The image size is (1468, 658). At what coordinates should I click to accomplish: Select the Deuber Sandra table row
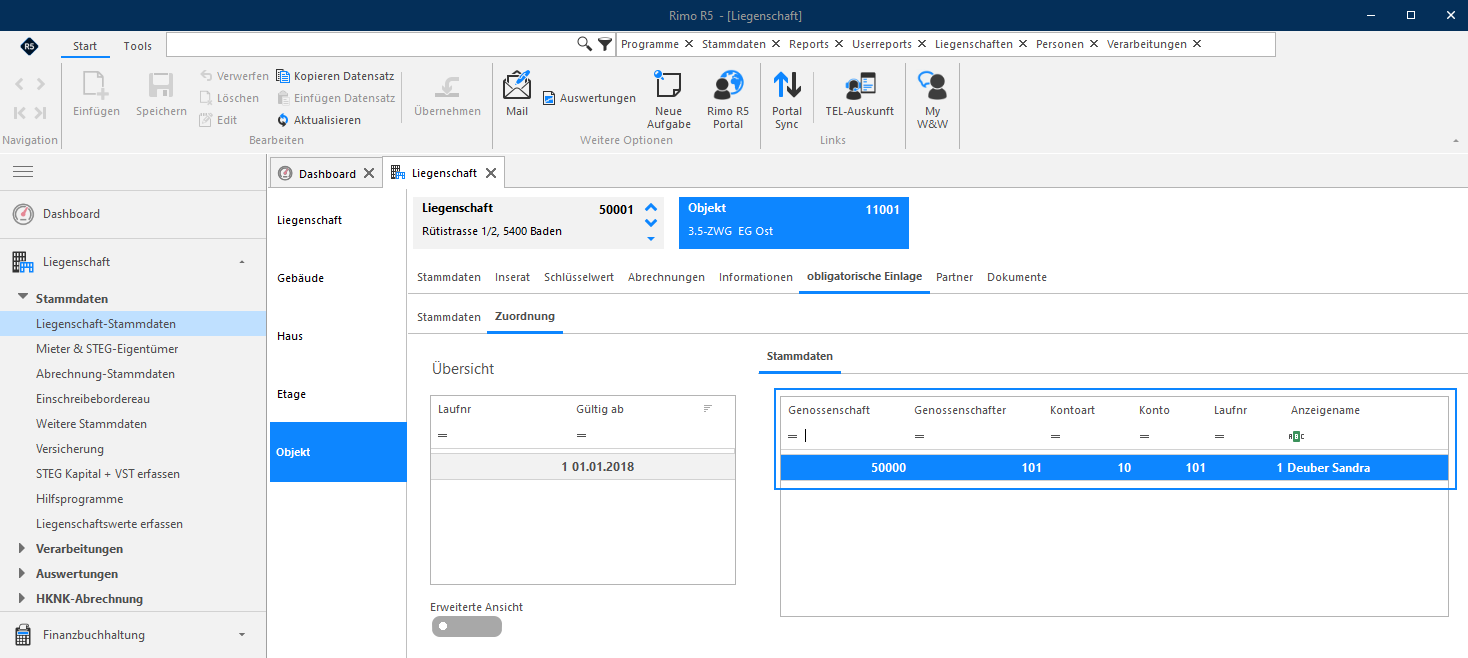(x=1114, y=468)
